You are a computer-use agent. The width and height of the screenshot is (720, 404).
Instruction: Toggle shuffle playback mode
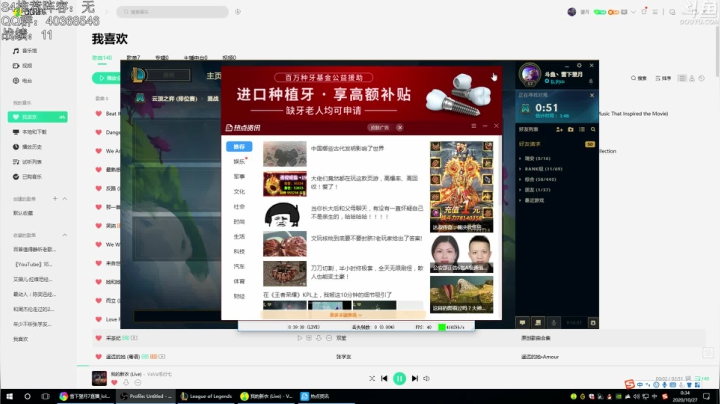point(372,378)
